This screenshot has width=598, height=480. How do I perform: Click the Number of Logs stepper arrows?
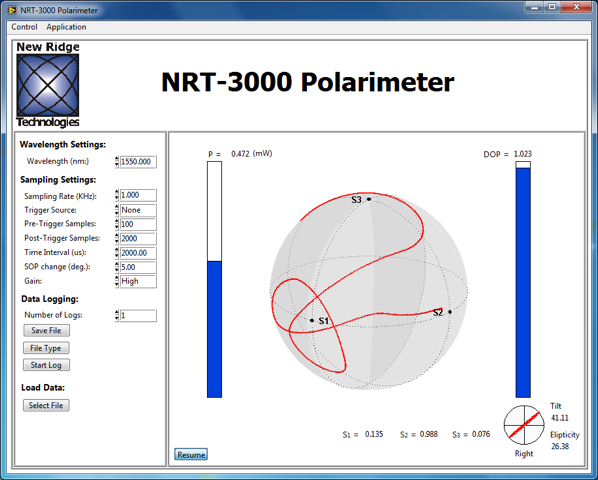[117, 316]
